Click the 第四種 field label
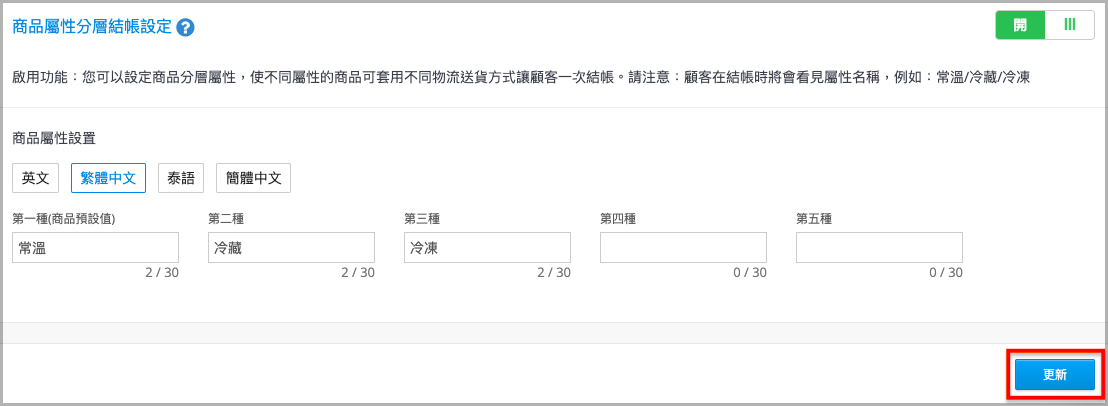This screenshot has height=406, width=1108. 618,219
